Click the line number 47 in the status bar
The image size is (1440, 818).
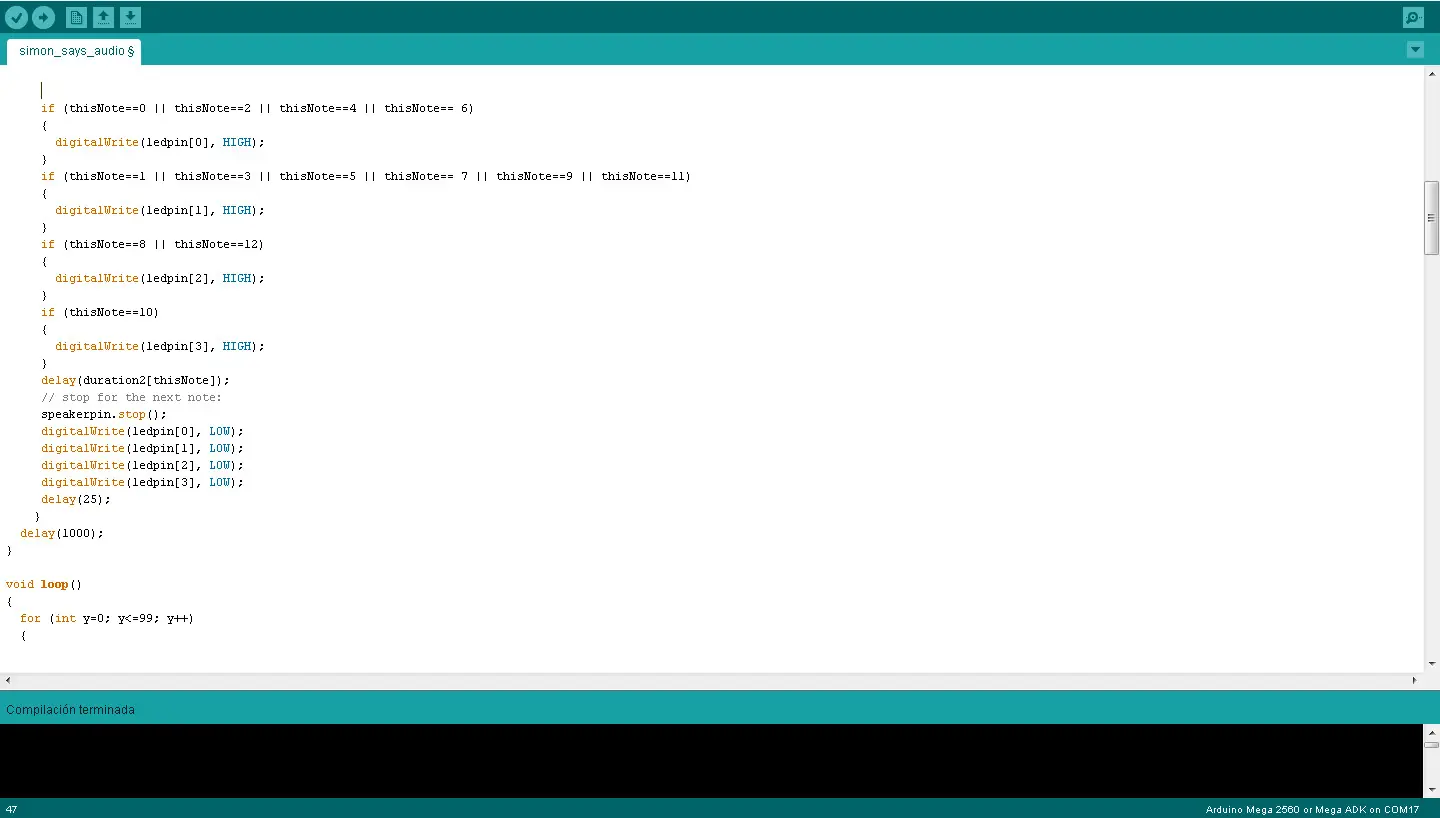[x=11, y=809]
